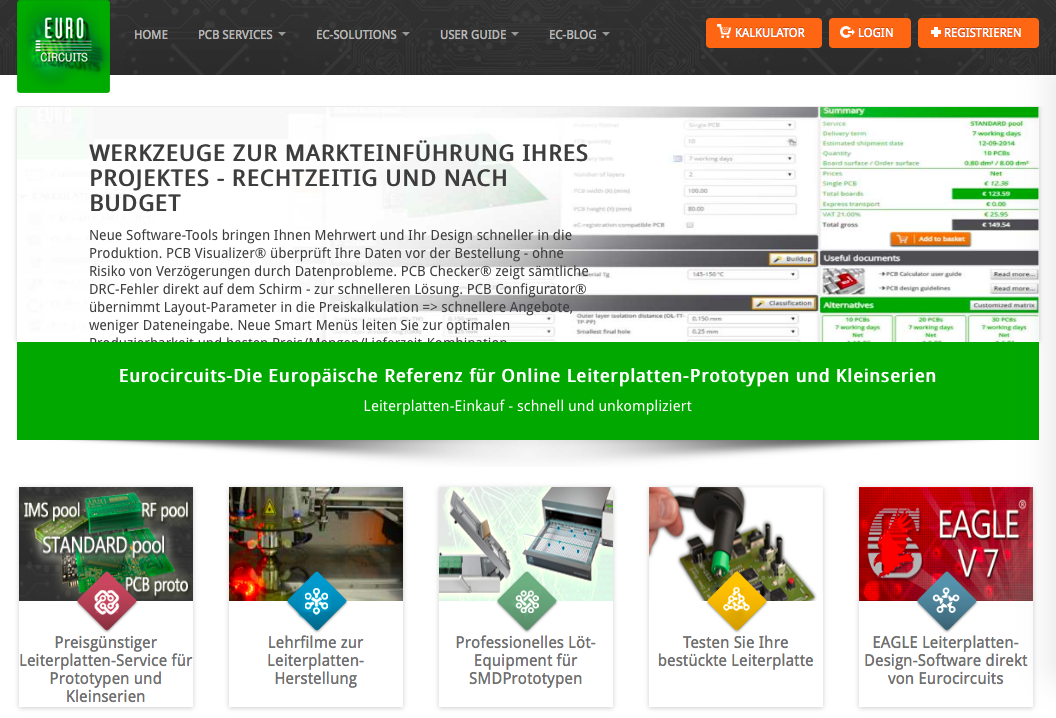This screenshot has width=1056, height=718.
Task: Open EAGLE Leiterplatten-Design-Software link
Action: click(x=946, y=660)
